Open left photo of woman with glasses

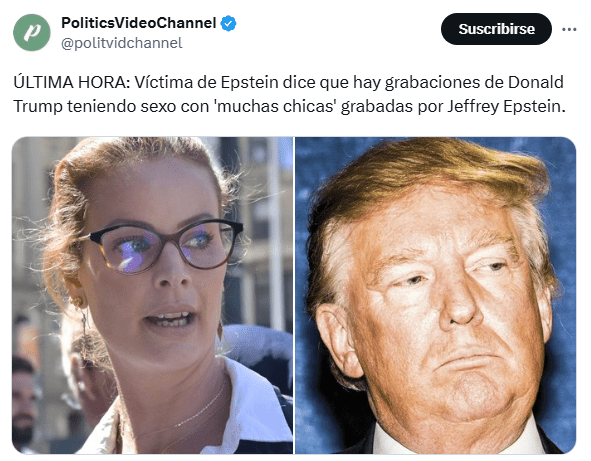click(153, 295)
